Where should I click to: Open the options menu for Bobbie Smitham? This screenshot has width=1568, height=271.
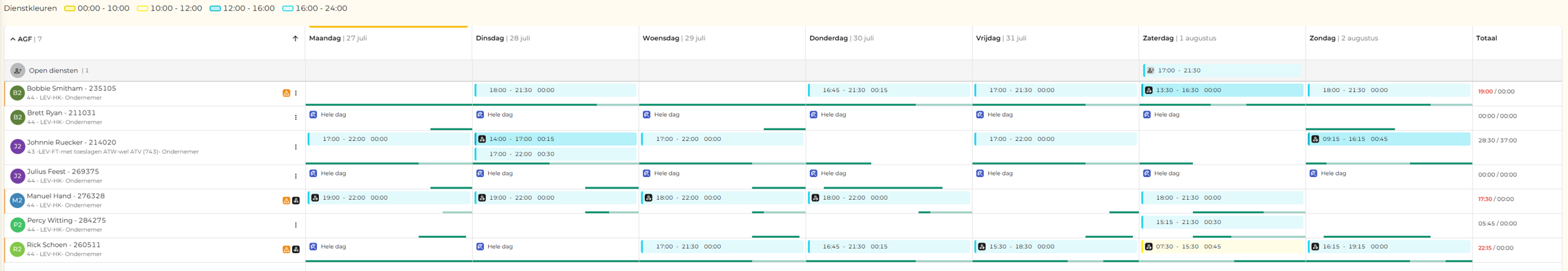pyautogui.click(x=296, y=93)
